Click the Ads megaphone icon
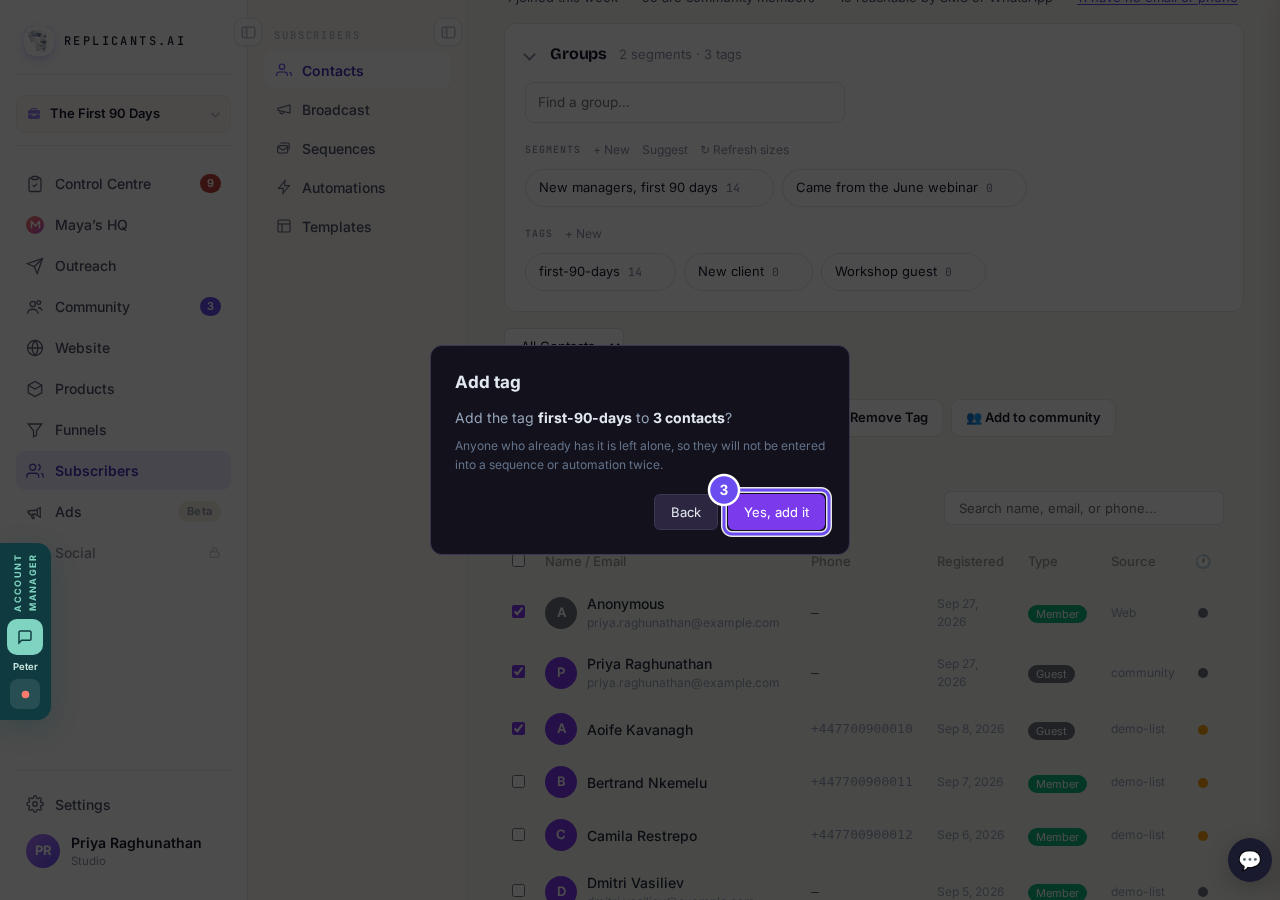 tap(35, 512)
